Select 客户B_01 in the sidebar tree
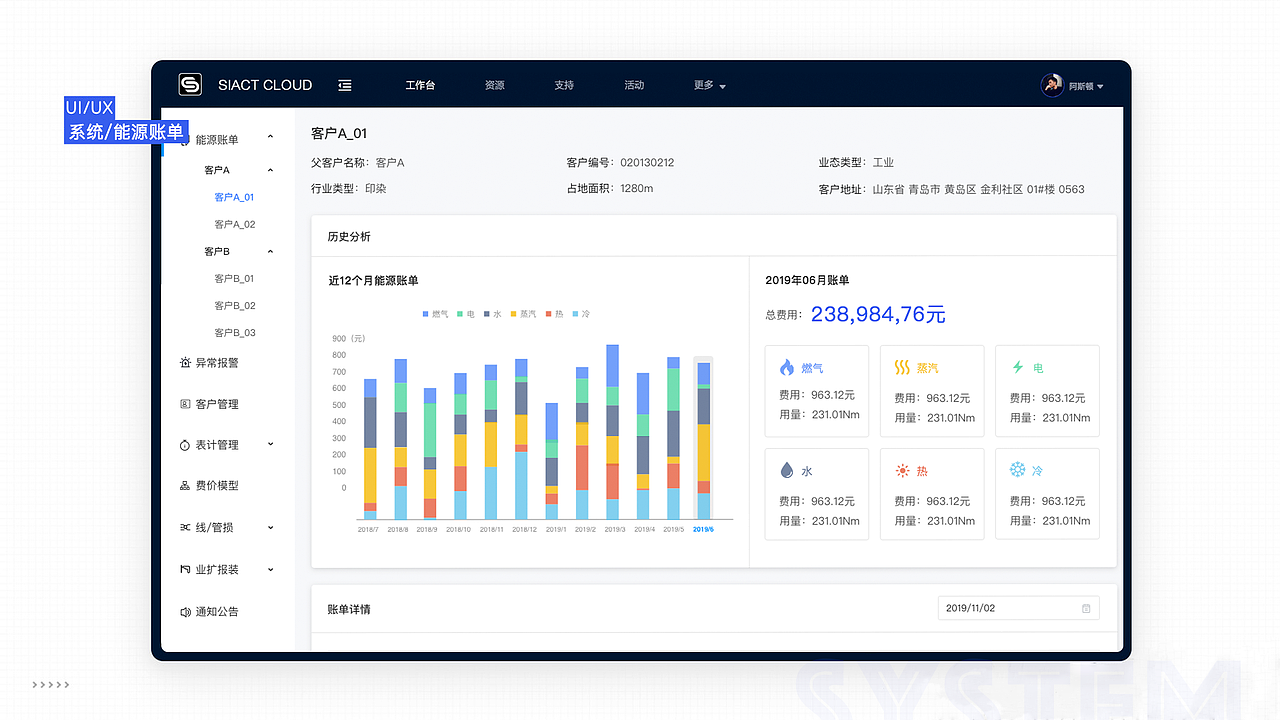Viewport: 1280px width, 720px height. pyautogui.click(x=235, y=279)
